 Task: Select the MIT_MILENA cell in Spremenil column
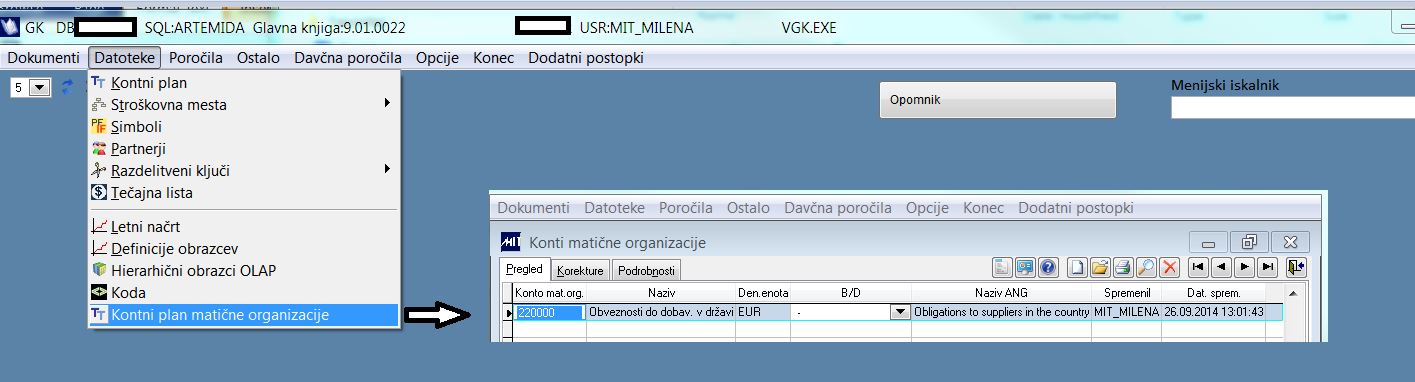[x=1126, y=312]
